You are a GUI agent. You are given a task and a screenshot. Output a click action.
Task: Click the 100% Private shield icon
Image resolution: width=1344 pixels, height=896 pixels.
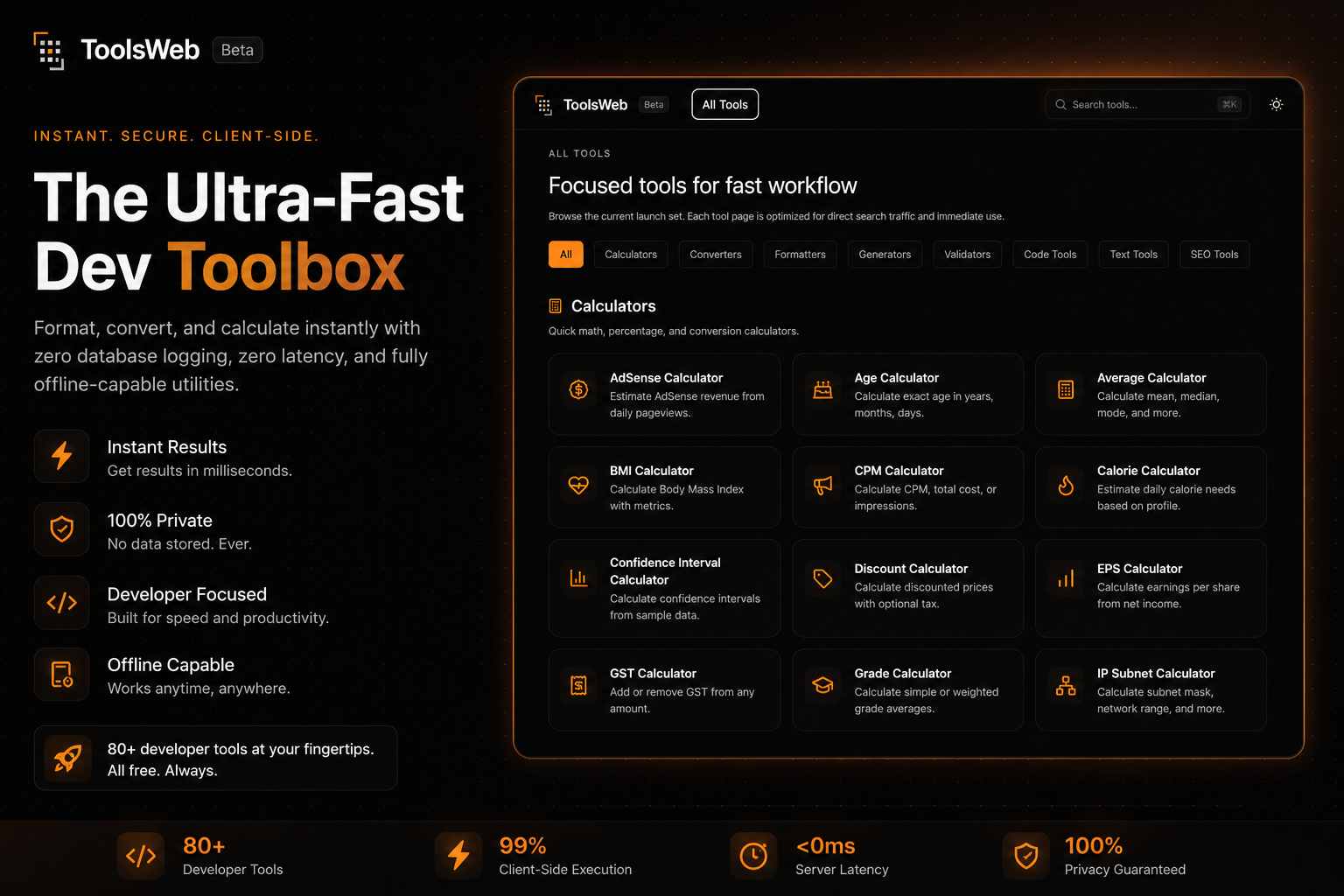[x=62, y=529]
